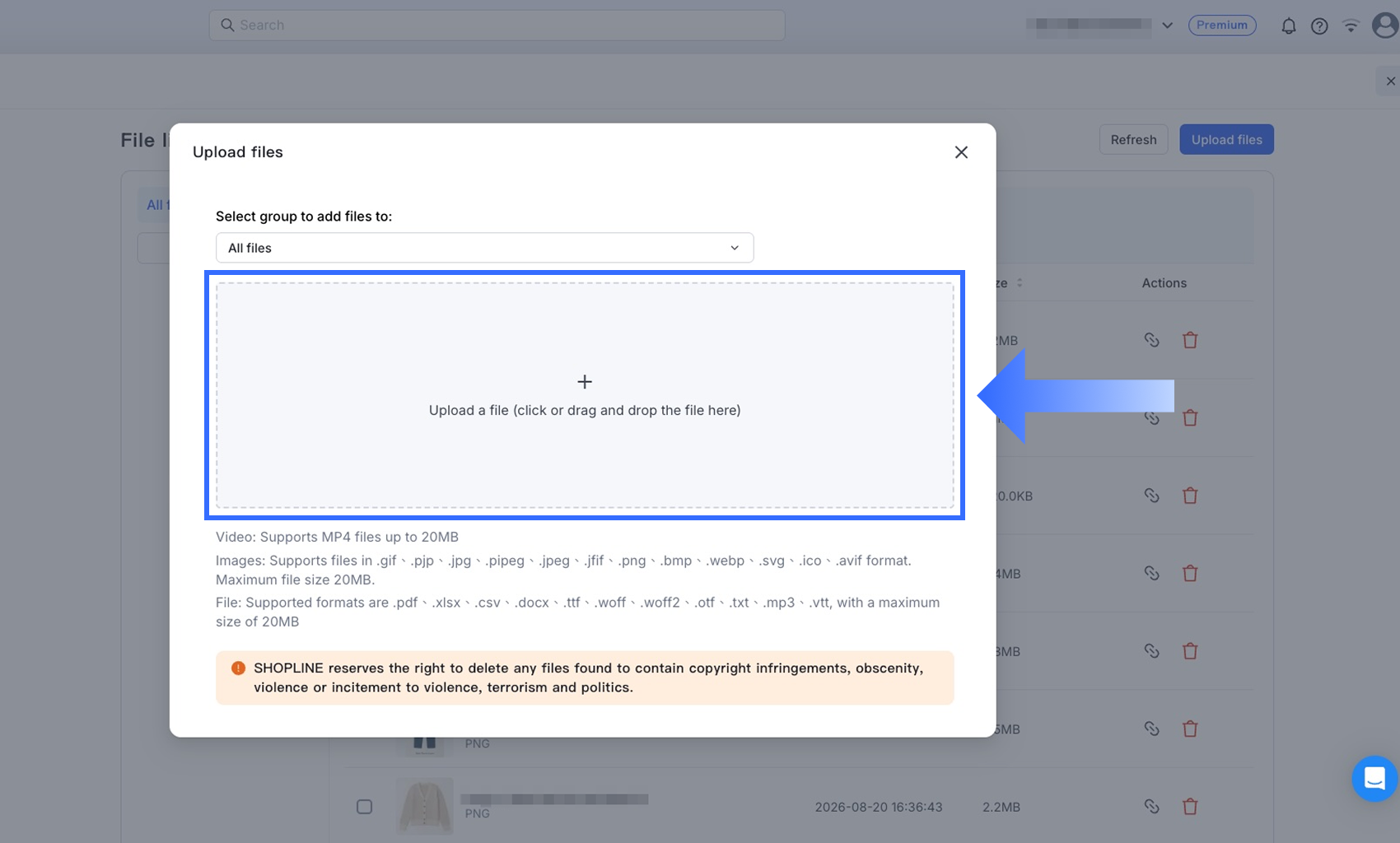This screenshot has width=1400, height=843.
Task: Expand the All files group dropdown
Action: (x=484, y=248)
